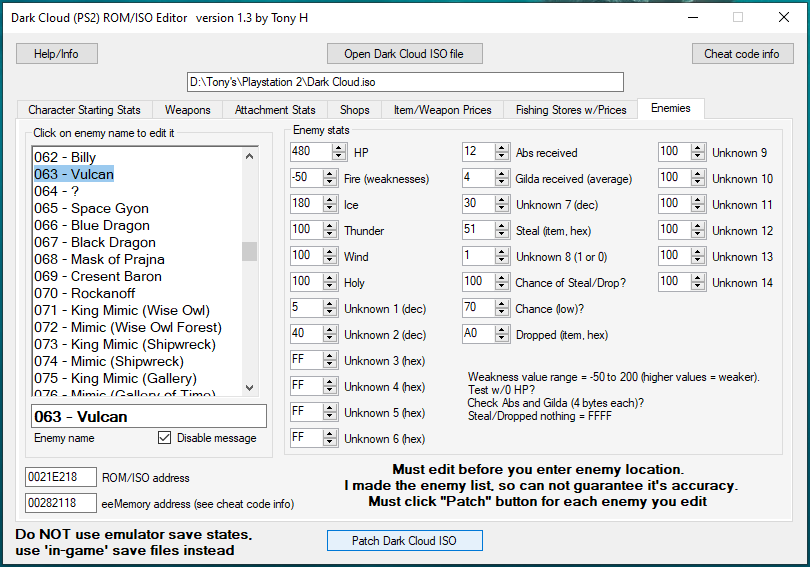810x567 pixels.
Task: Click the Open Dark Cloud ISO file button
Action: 404,54
